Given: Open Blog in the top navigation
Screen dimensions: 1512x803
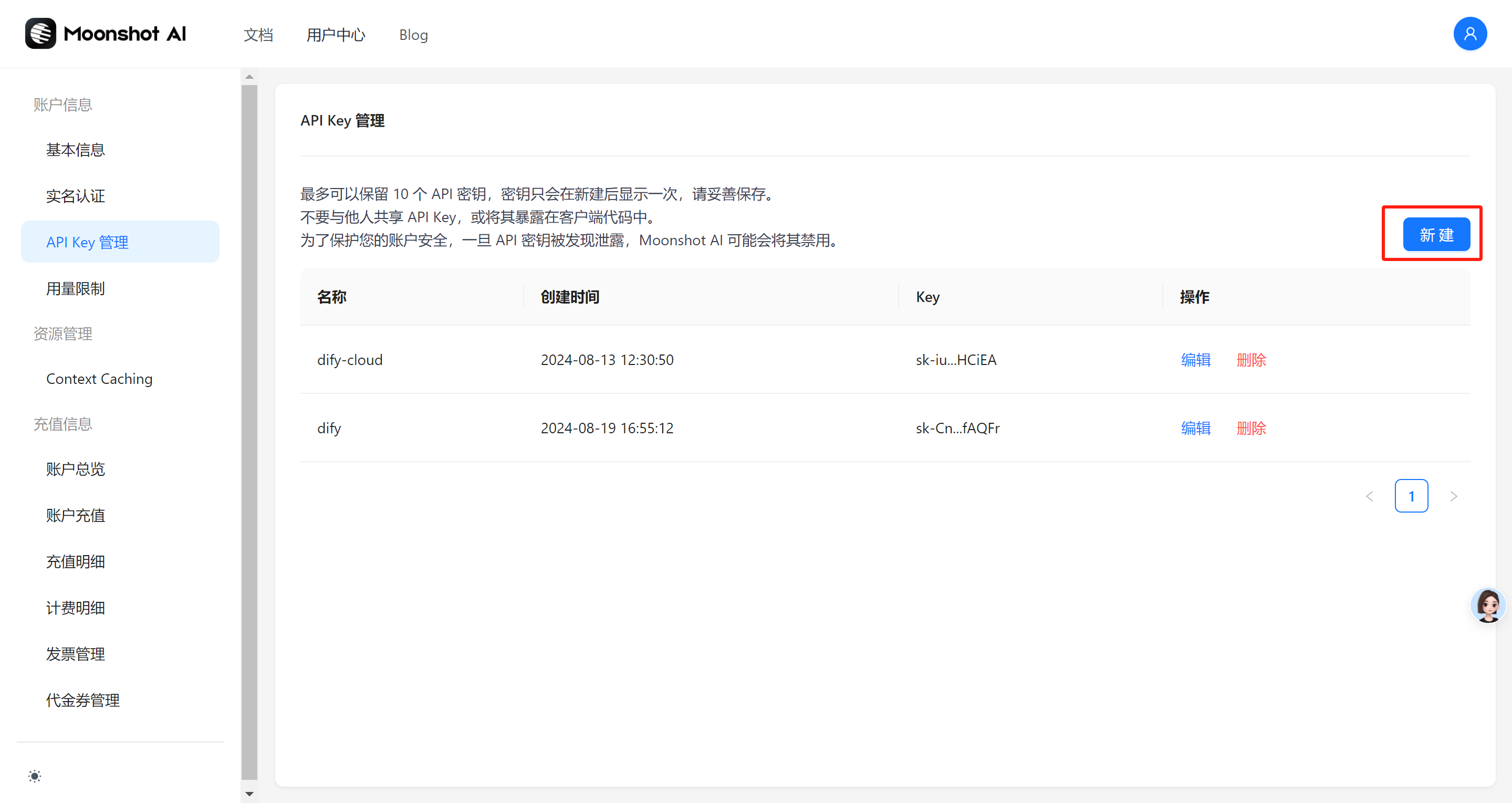Looking at the screenshot, I should pyautogui.click(x=413, y=35).
